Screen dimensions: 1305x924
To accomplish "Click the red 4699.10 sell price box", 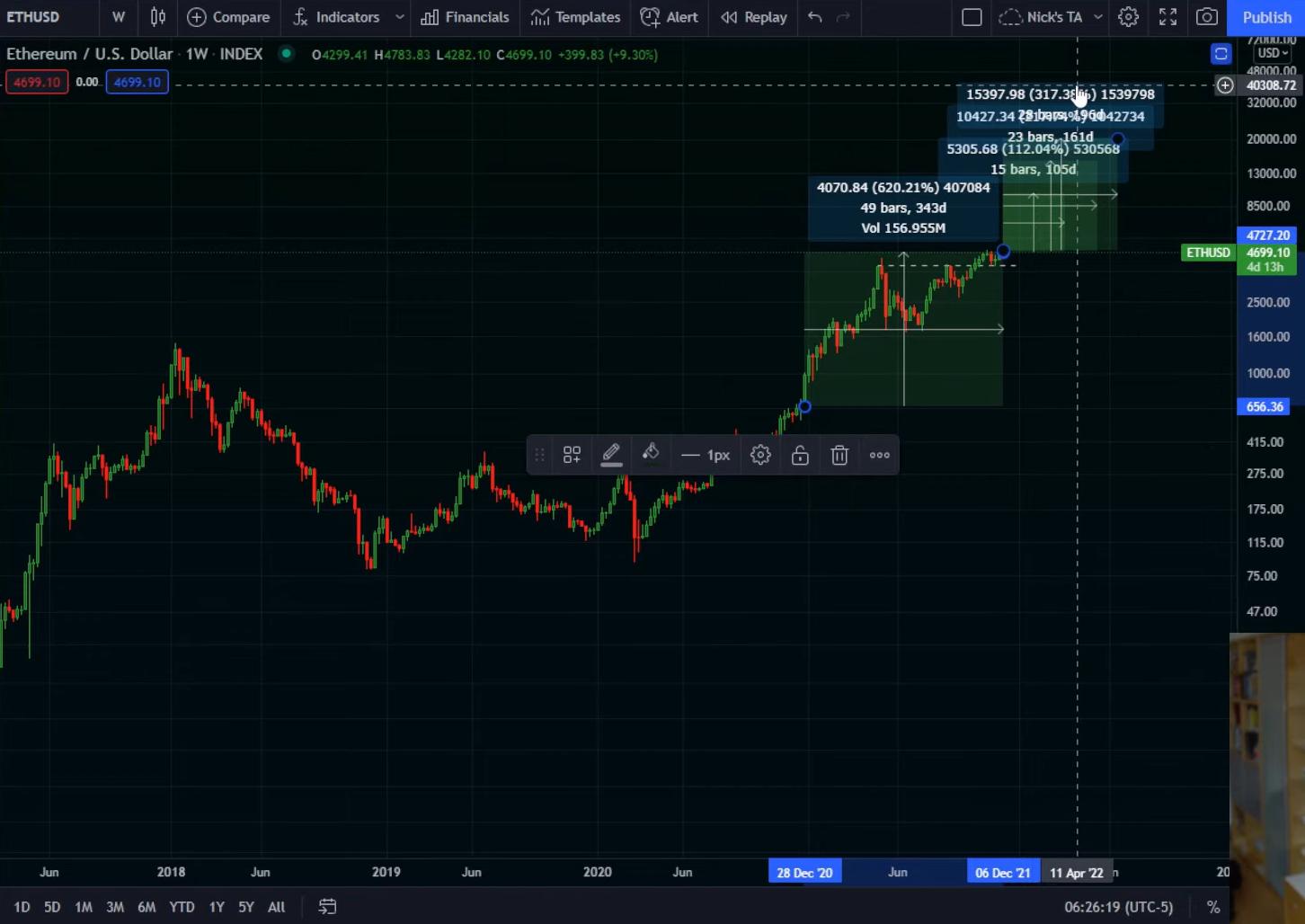I will [x=36, y=82].
